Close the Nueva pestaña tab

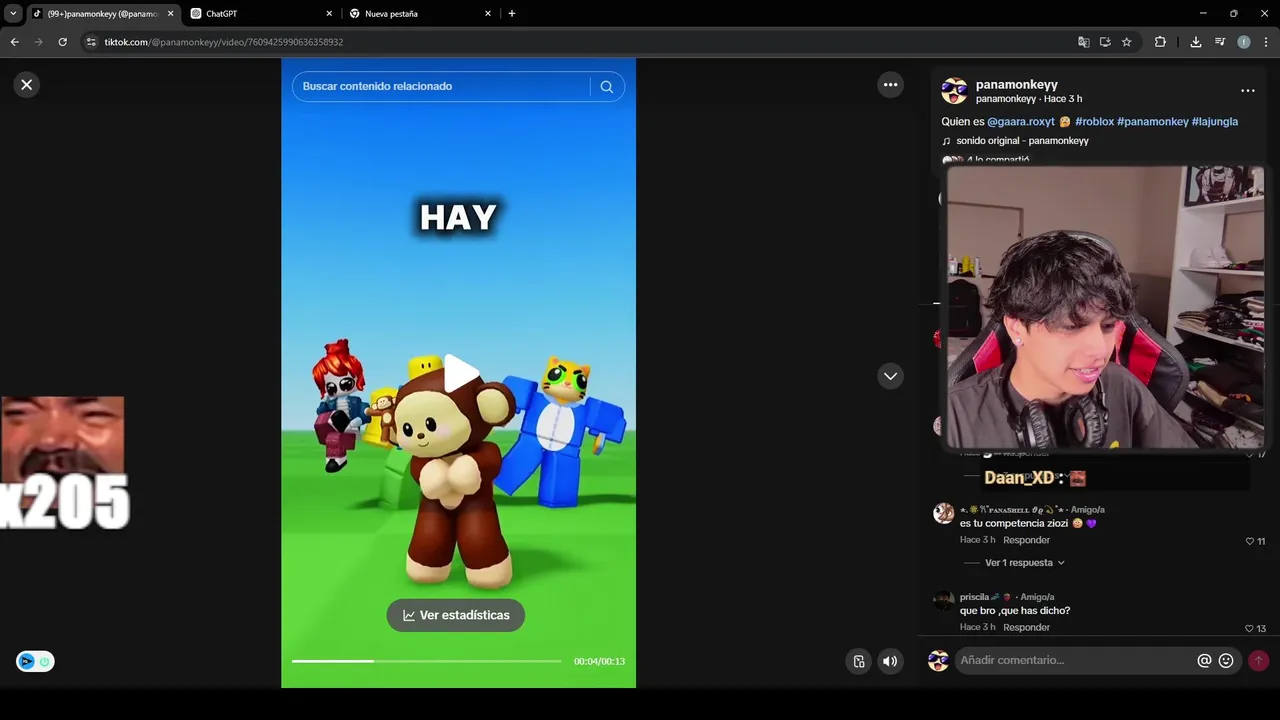tap(488, 14)
